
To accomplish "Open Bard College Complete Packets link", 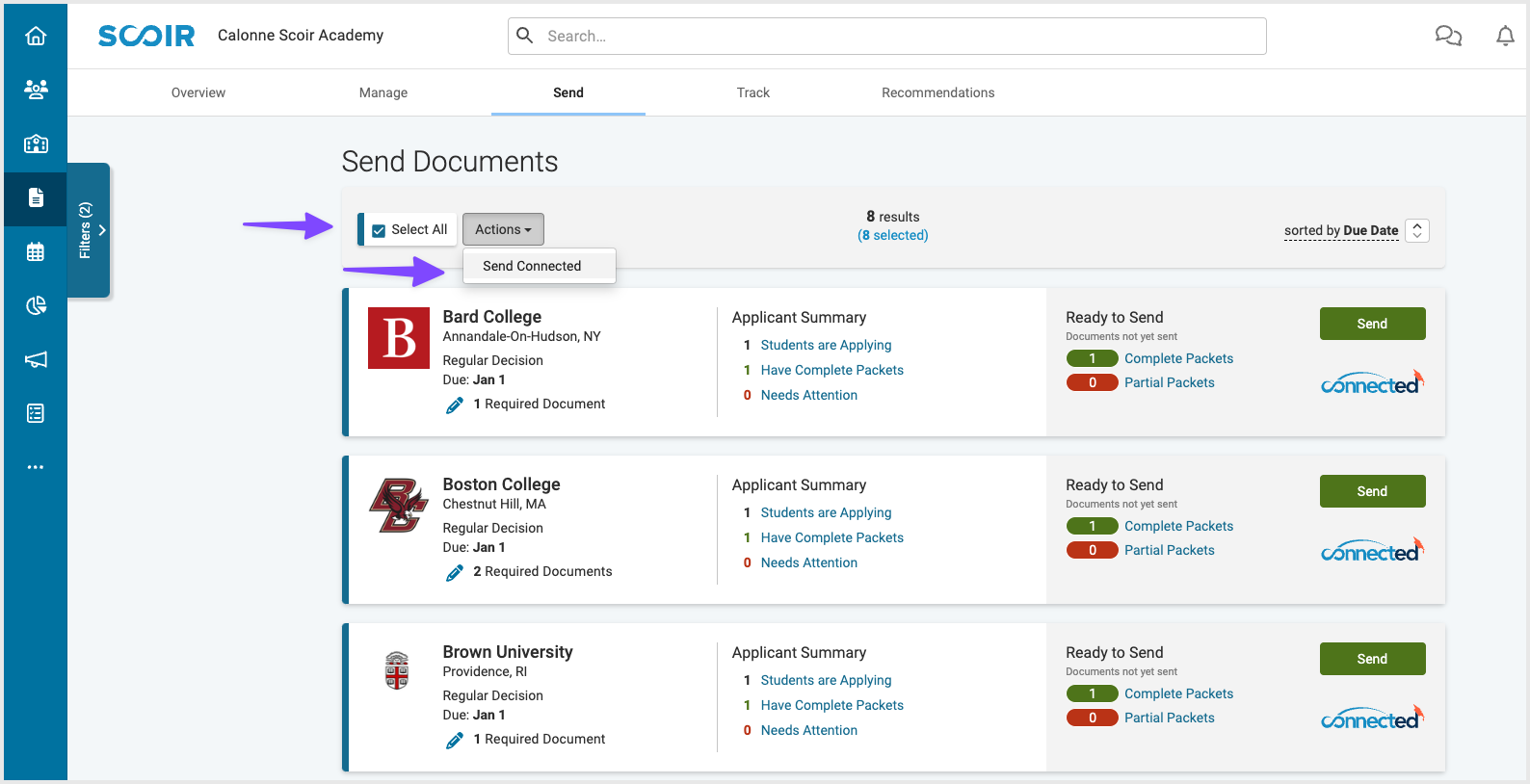I will point(1178,358).
